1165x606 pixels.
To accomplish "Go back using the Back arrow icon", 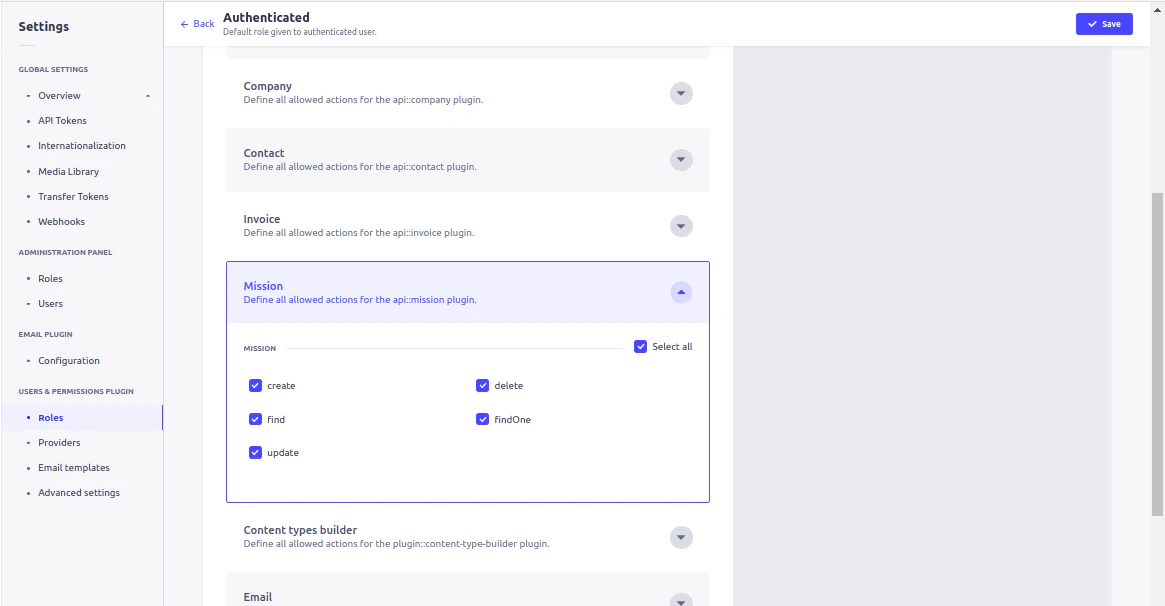I will (196, 23).
